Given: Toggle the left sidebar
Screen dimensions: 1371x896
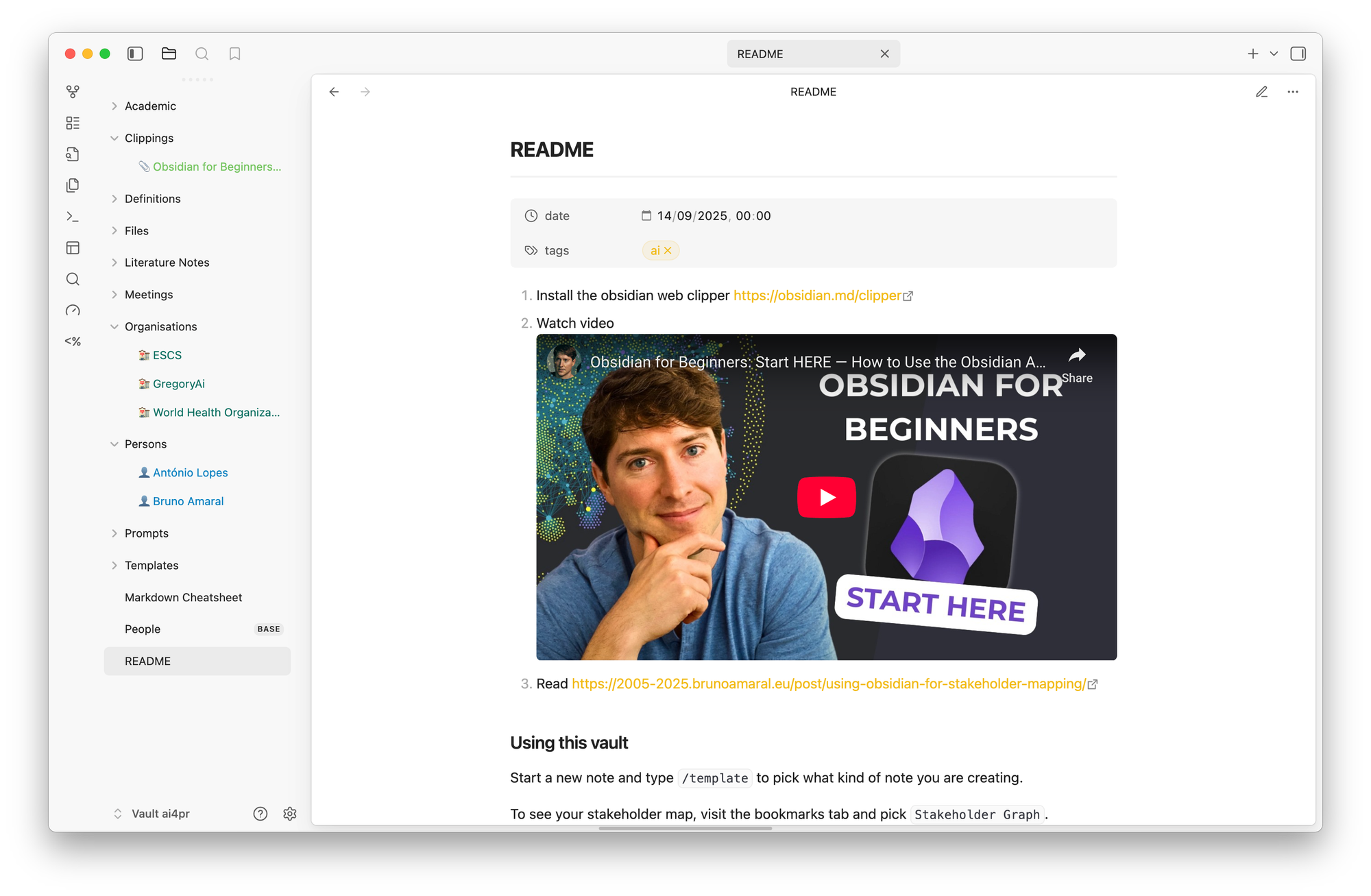Looking at the screenshot, I should point(135,53).
